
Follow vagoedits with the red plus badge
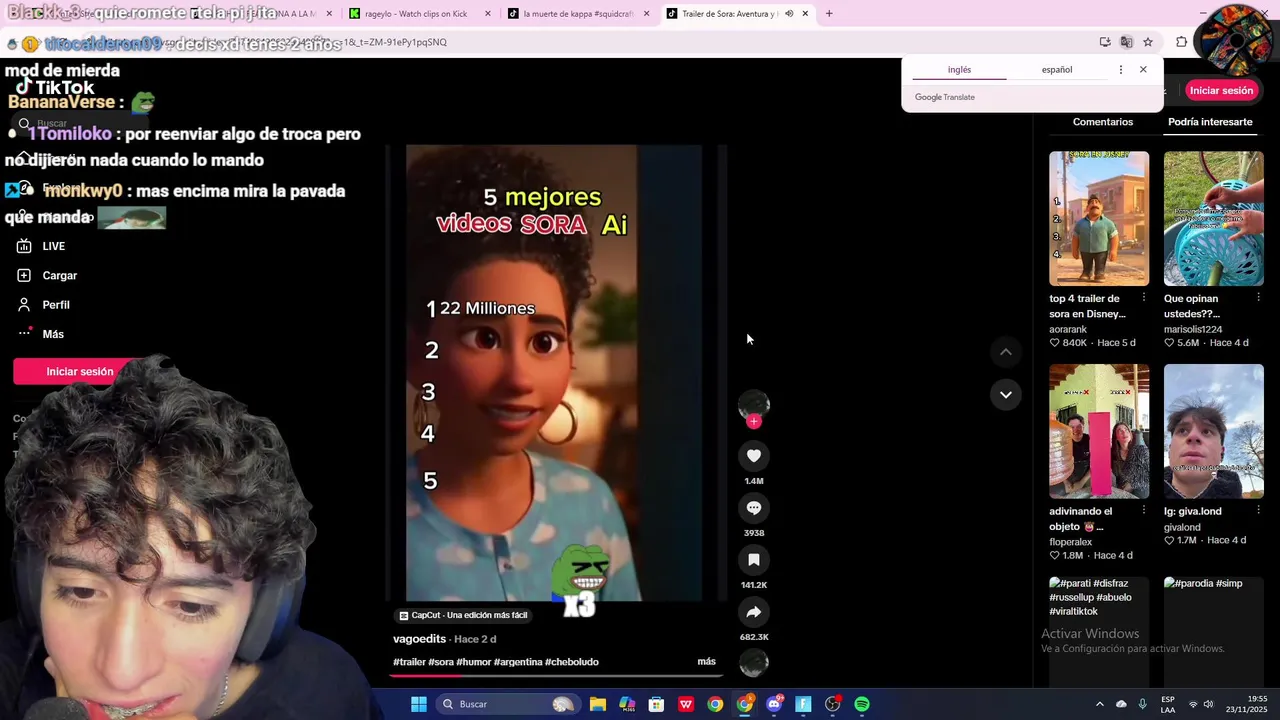754,422
